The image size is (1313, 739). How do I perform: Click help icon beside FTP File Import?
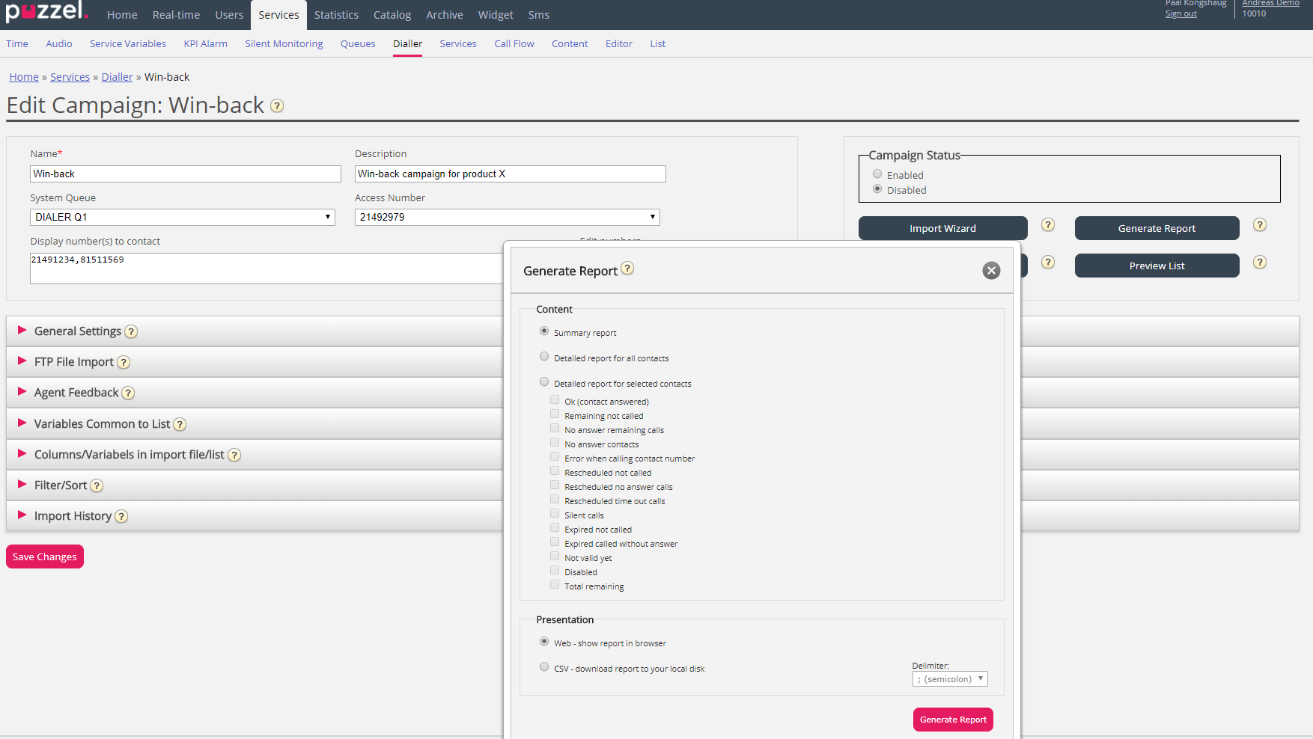[x=123, y=362]
